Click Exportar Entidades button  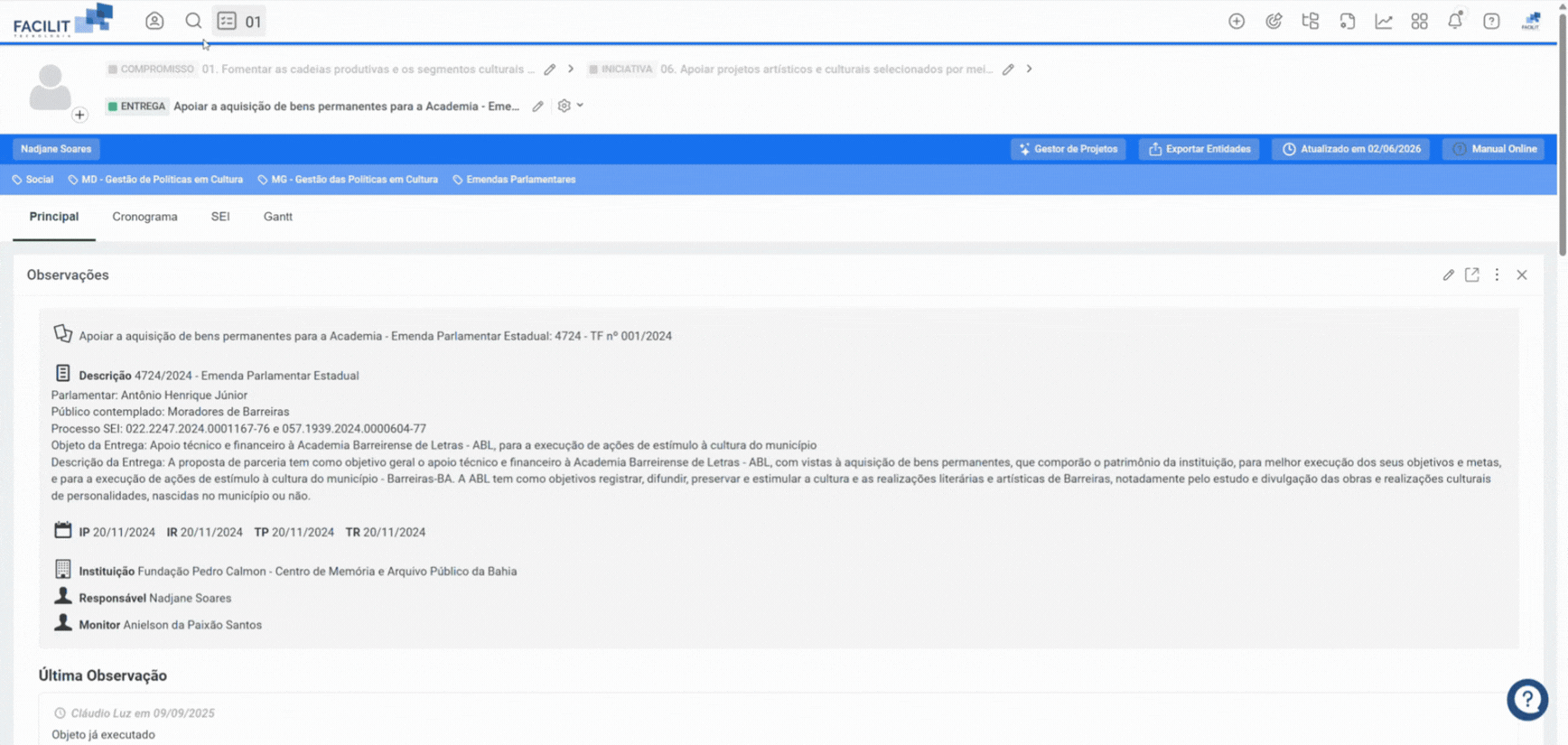pos(1199,149)
